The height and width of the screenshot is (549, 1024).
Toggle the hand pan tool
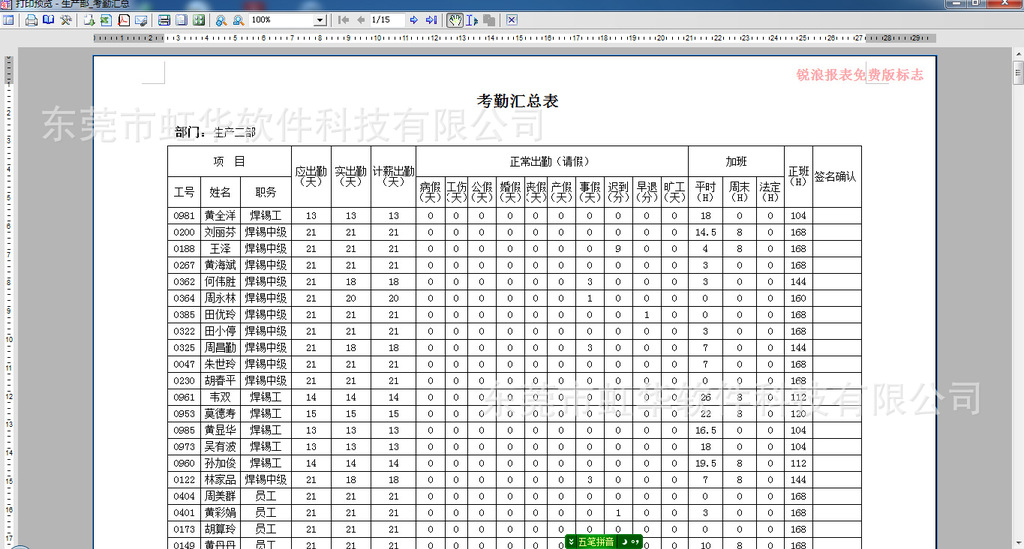[455, 20]
